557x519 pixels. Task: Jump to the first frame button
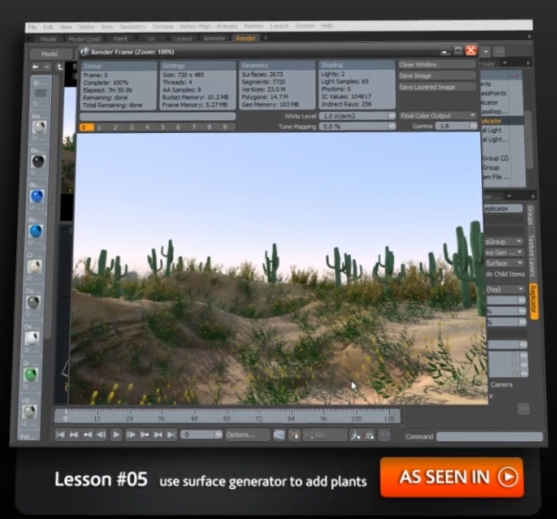60,434
